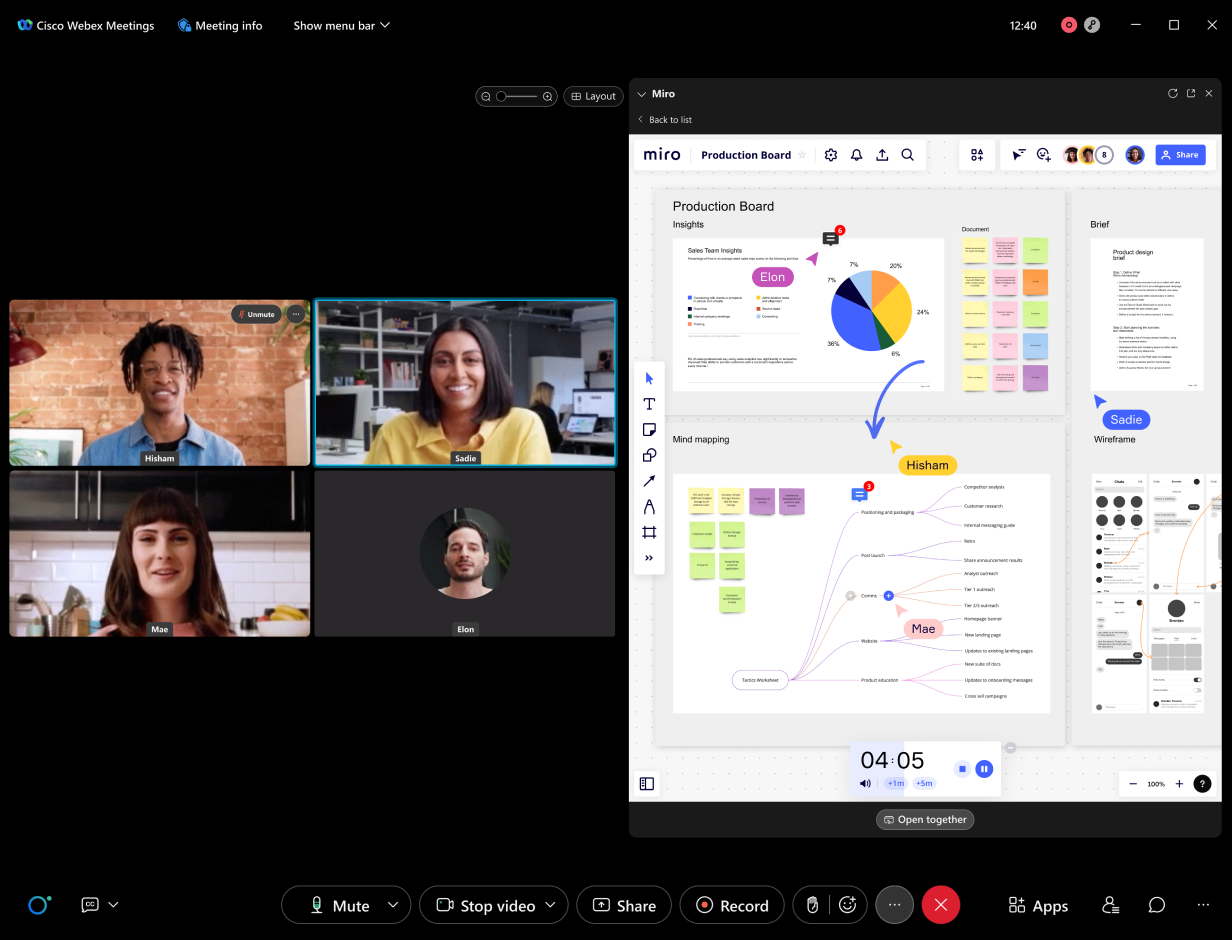
Task: Zoom in Miro board with plus
Action: click(x=1179, y=784)
